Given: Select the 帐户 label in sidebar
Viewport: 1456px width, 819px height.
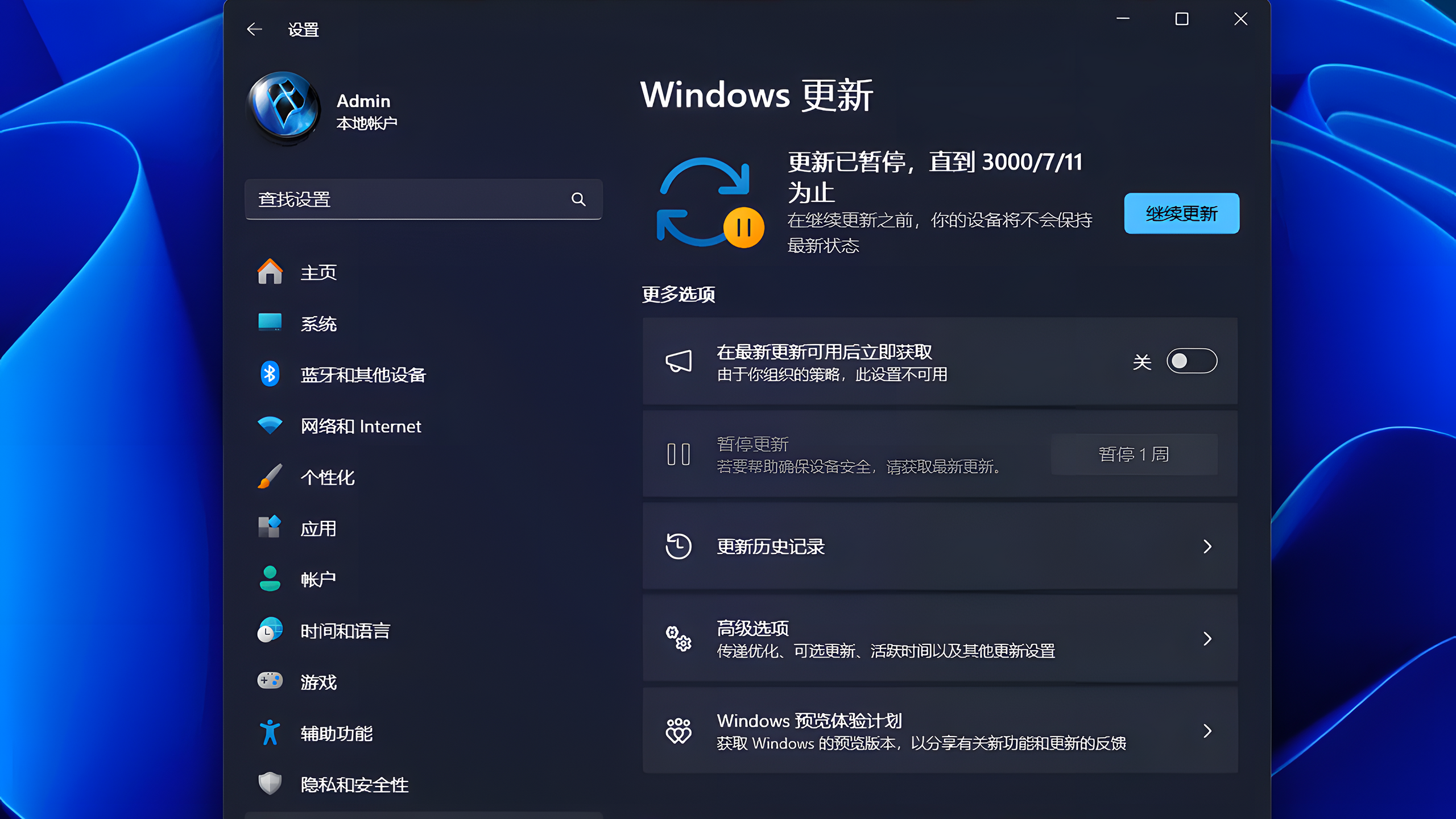Looking at the screenshot, I should (x=318, y=580).
